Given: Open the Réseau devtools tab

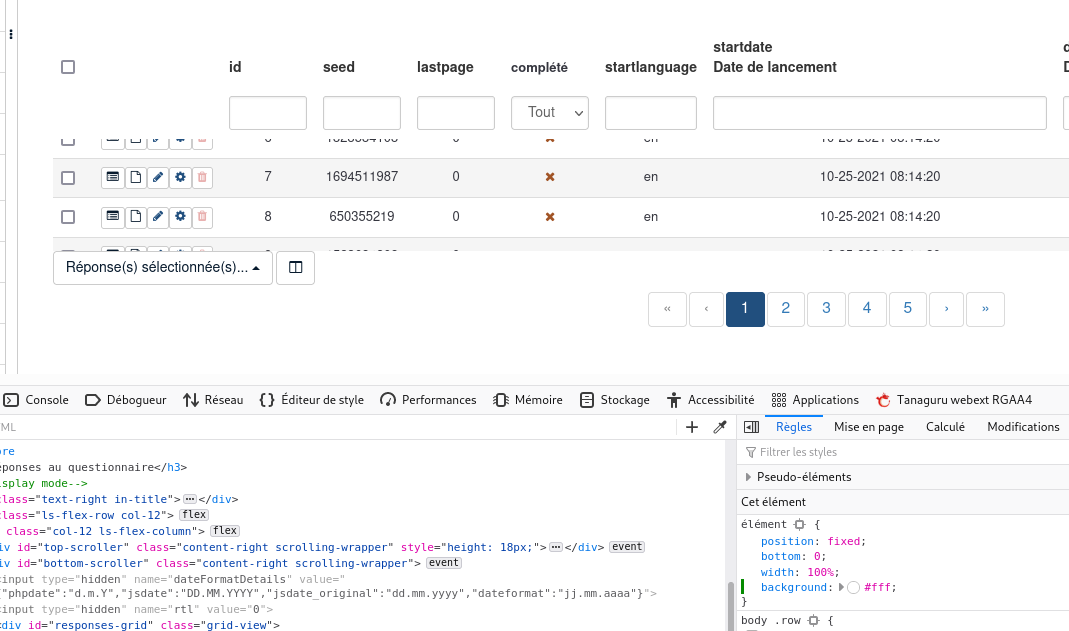Looking at the screenshot, I should coord(213,400).
